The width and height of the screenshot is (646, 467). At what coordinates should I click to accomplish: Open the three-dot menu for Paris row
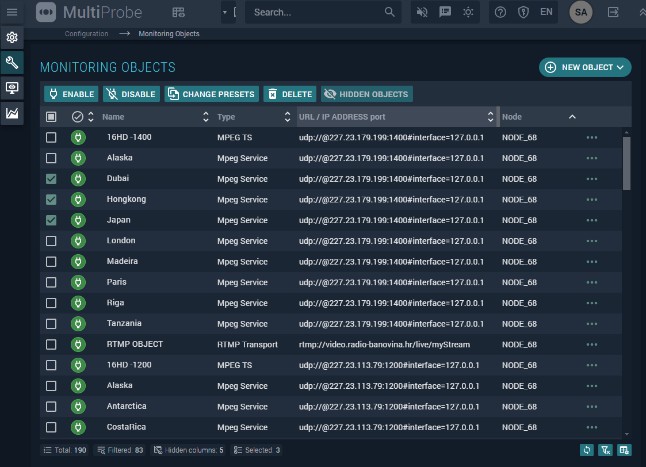point(592,283)
